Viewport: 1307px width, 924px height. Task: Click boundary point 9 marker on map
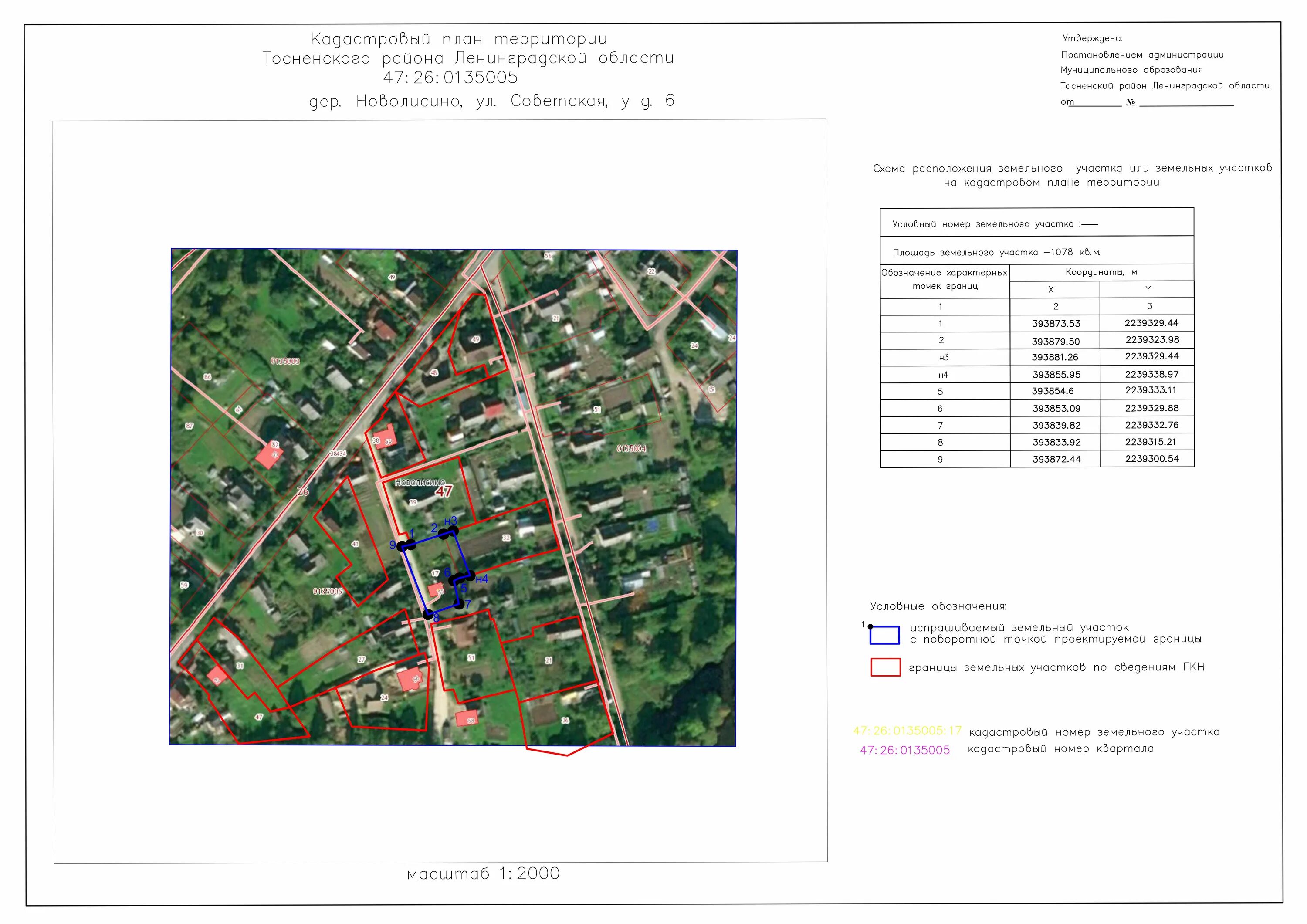pos(402,547)
